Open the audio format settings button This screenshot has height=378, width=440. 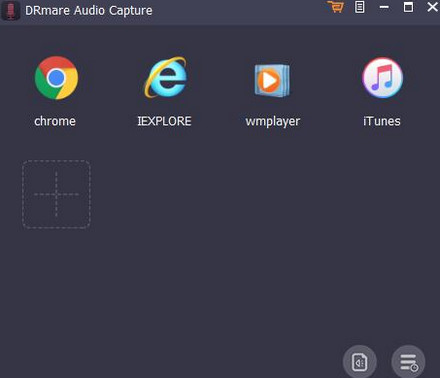click(360, 362)
